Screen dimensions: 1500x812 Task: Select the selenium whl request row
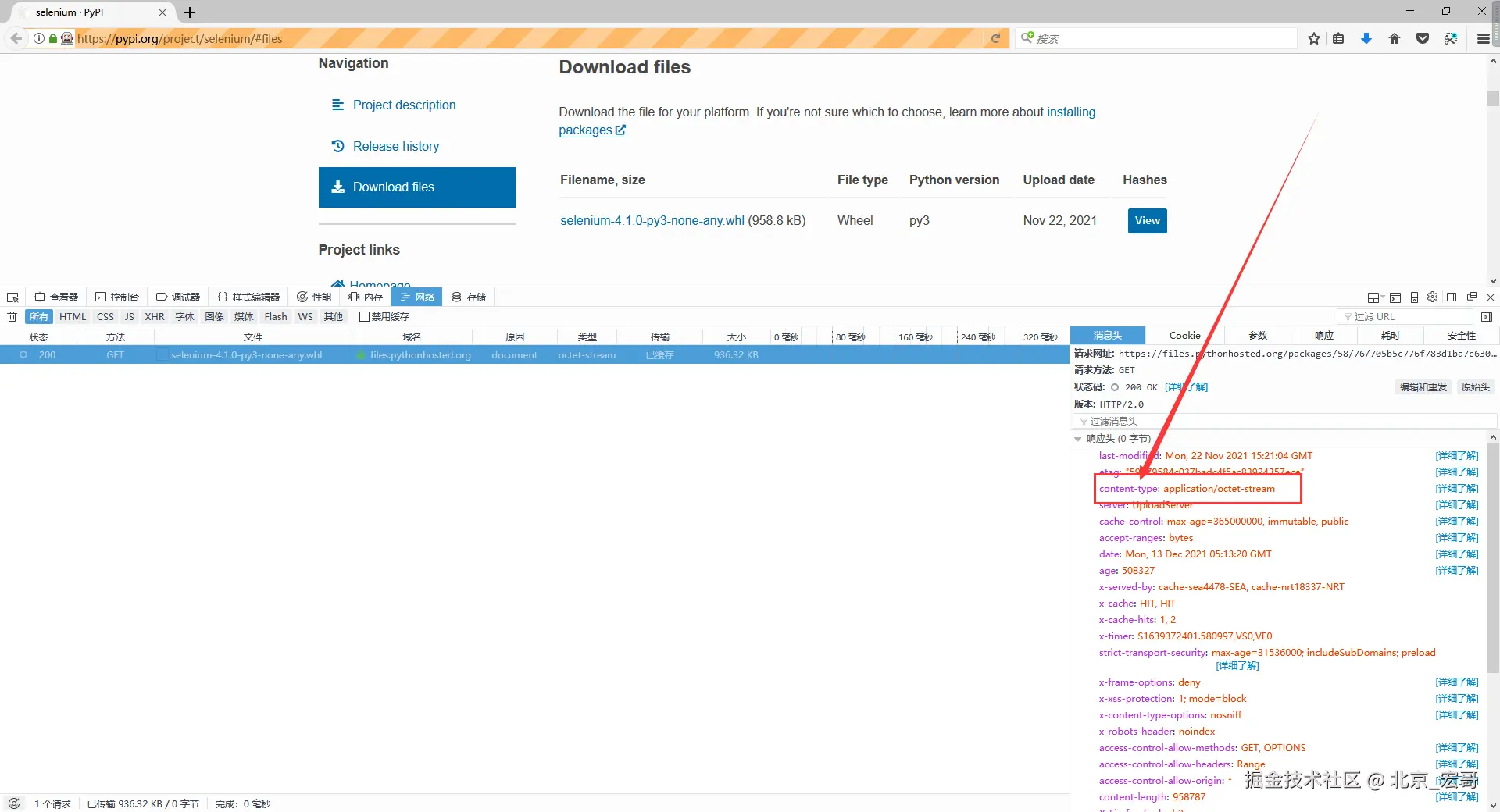point(534,355)
